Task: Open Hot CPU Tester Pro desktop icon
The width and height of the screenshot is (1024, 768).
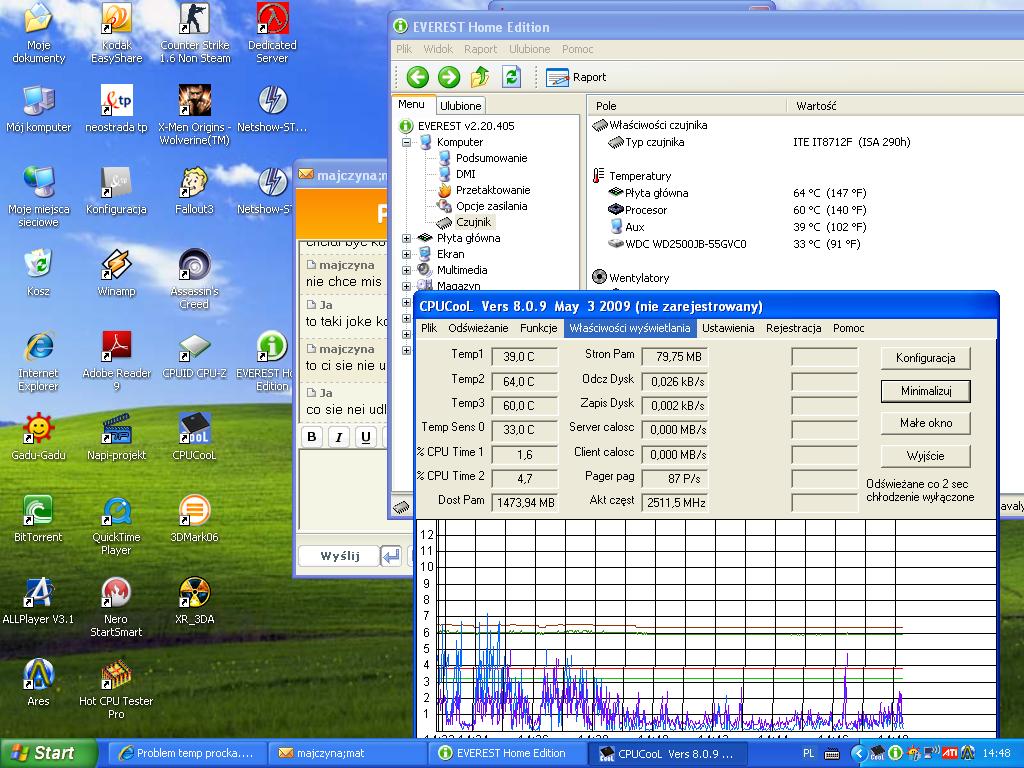Action: (x=116, y=676)
